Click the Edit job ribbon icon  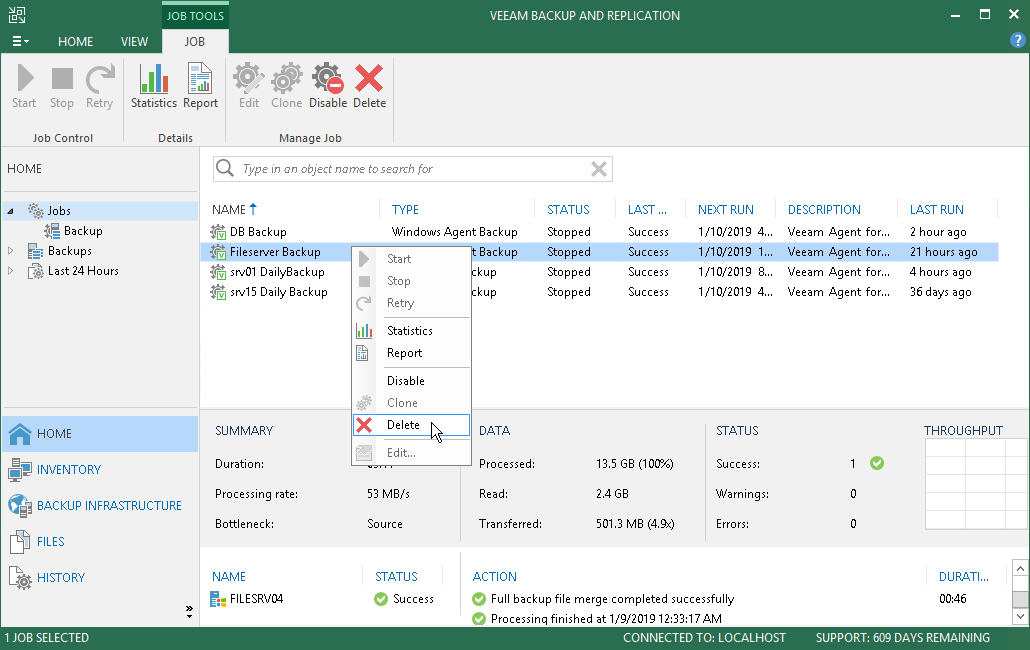pos(249,86)
